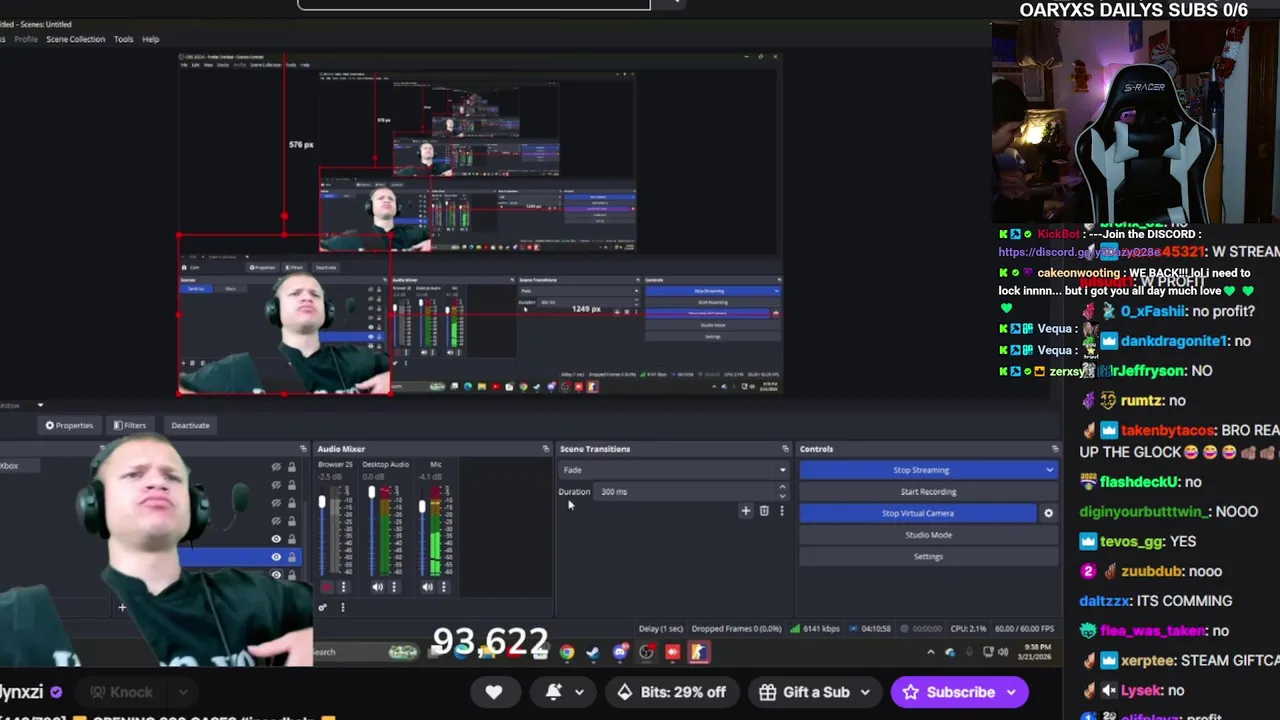This screenshot has height=720, width=1280.
Task: Pop out the Scene Transitions dock
Action: pyautogui.click(x=786, y=449)
